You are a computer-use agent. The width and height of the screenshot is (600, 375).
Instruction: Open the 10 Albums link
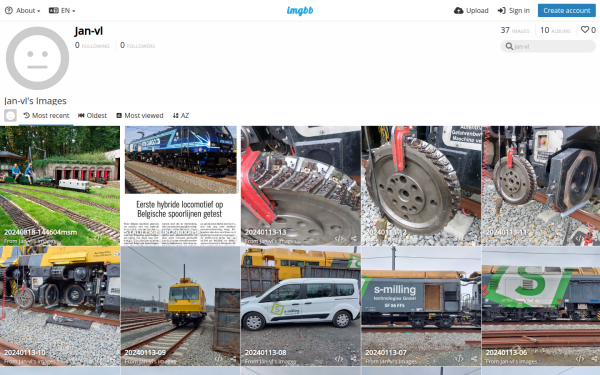pos(555,30)
